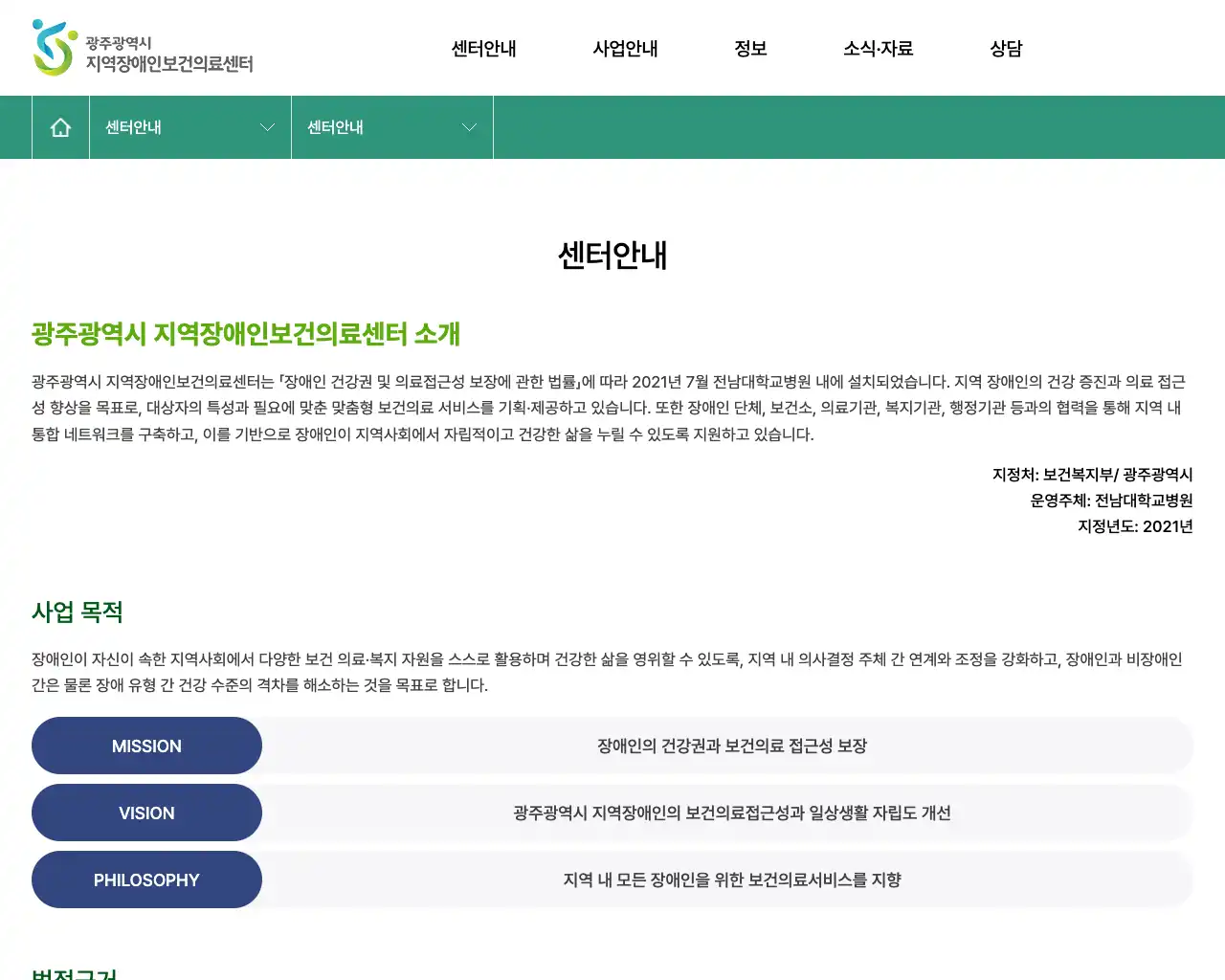Open the 상담 top menu
The height and width of the screenshot is (980, 1225).
click(1007, 49)
